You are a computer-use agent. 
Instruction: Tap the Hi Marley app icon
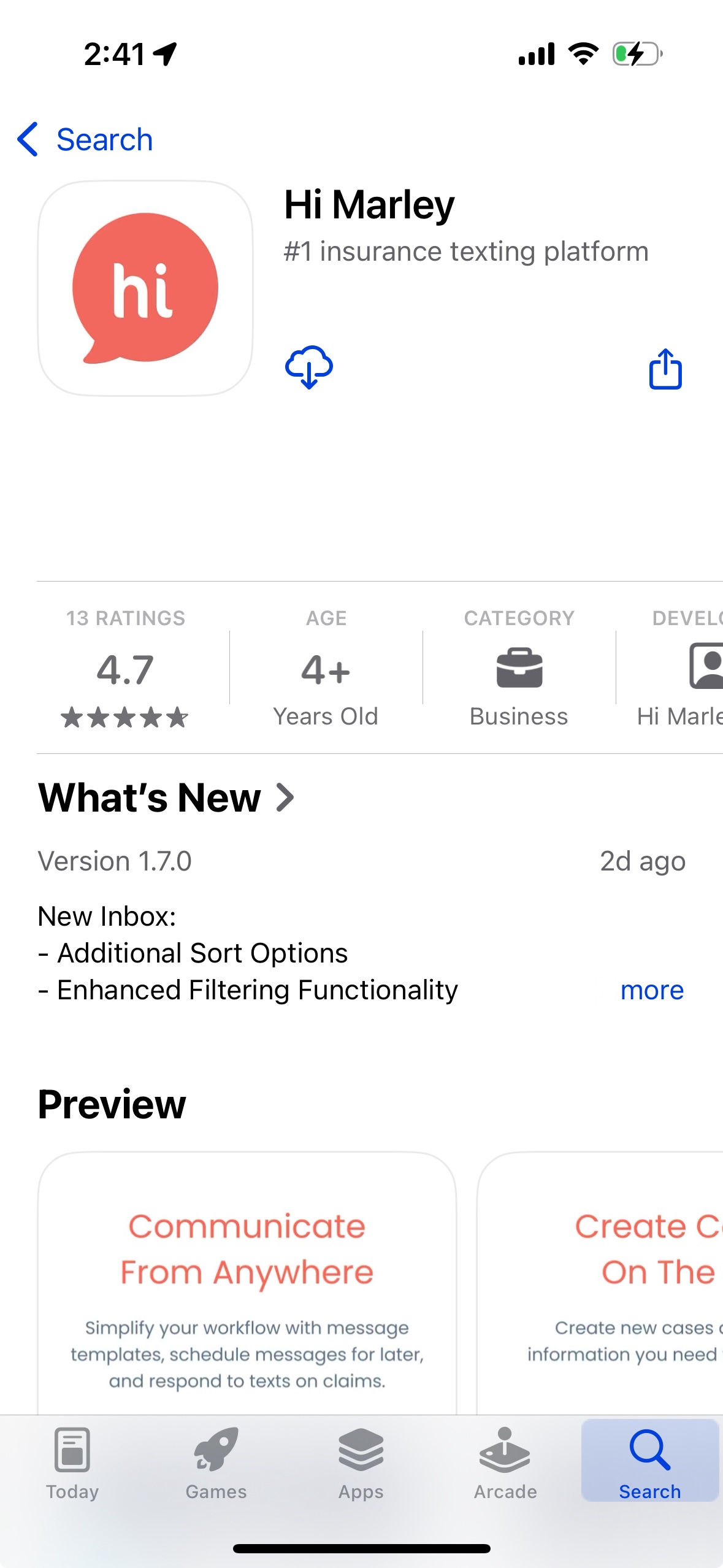point(145,288)
